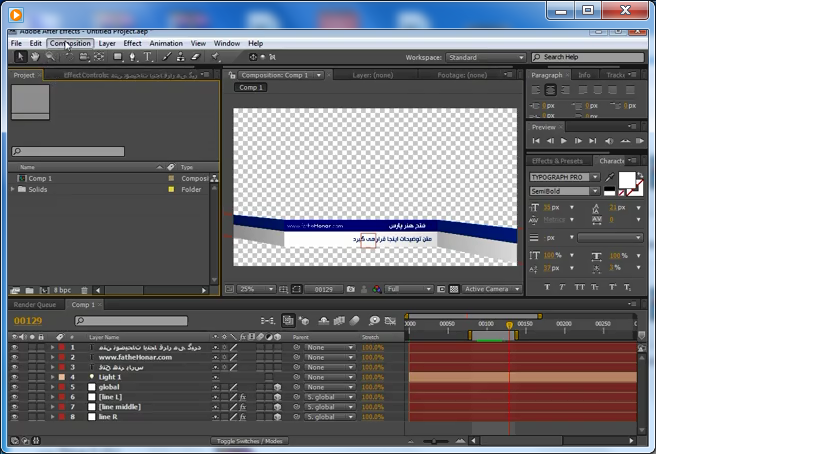Select the Rectangle shape tool
Image resolution: width=819 pixels, height=460 pixels.
pyautogui.click(x=118, y=57)
